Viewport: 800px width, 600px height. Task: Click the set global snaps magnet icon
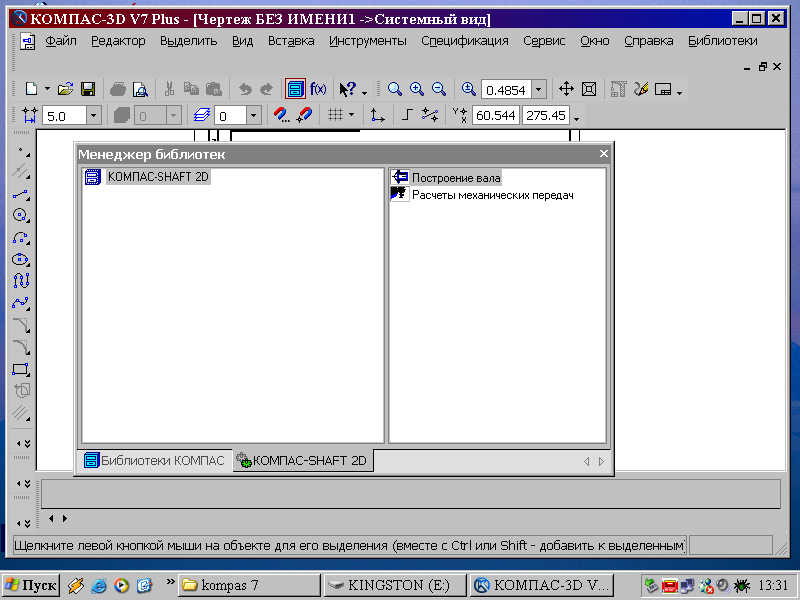(281, 115)
